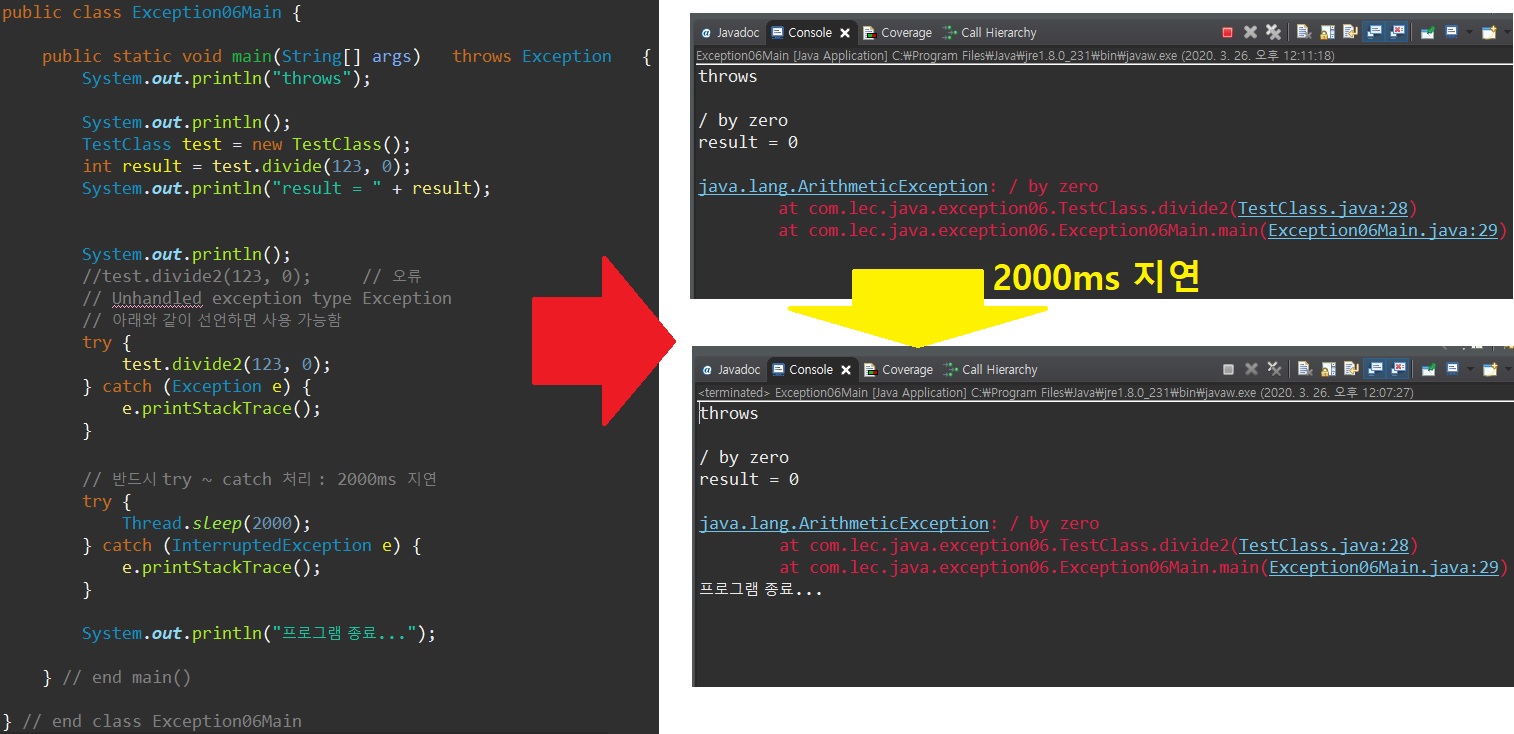The height and width of the screenshot is (734, 1514).
Task: Pin the upper console view
Action: (1428, 32)
